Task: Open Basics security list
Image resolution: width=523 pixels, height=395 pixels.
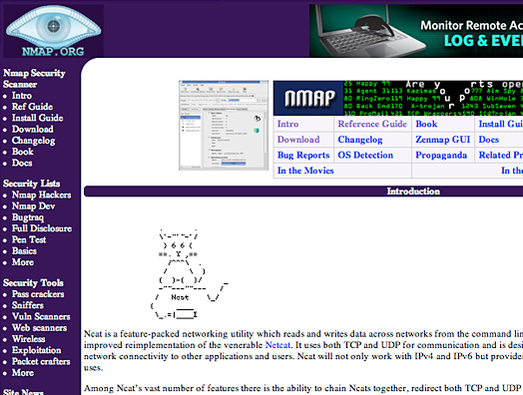Action: point(24,251)
